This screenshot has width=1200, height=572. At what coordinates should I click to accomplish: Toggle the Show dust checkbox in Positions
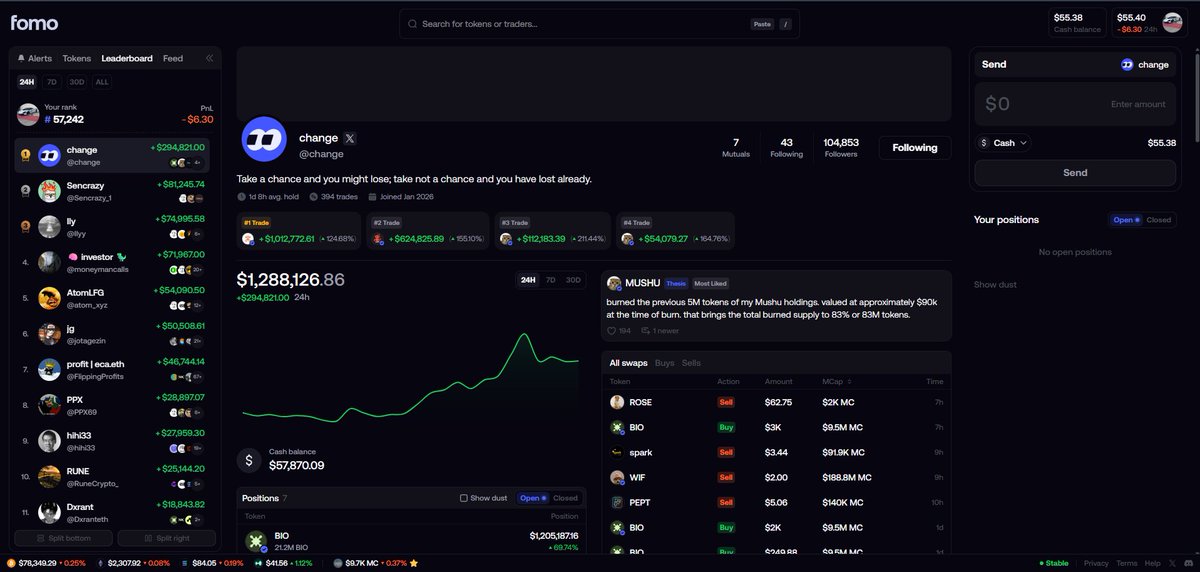coord(463,498)
